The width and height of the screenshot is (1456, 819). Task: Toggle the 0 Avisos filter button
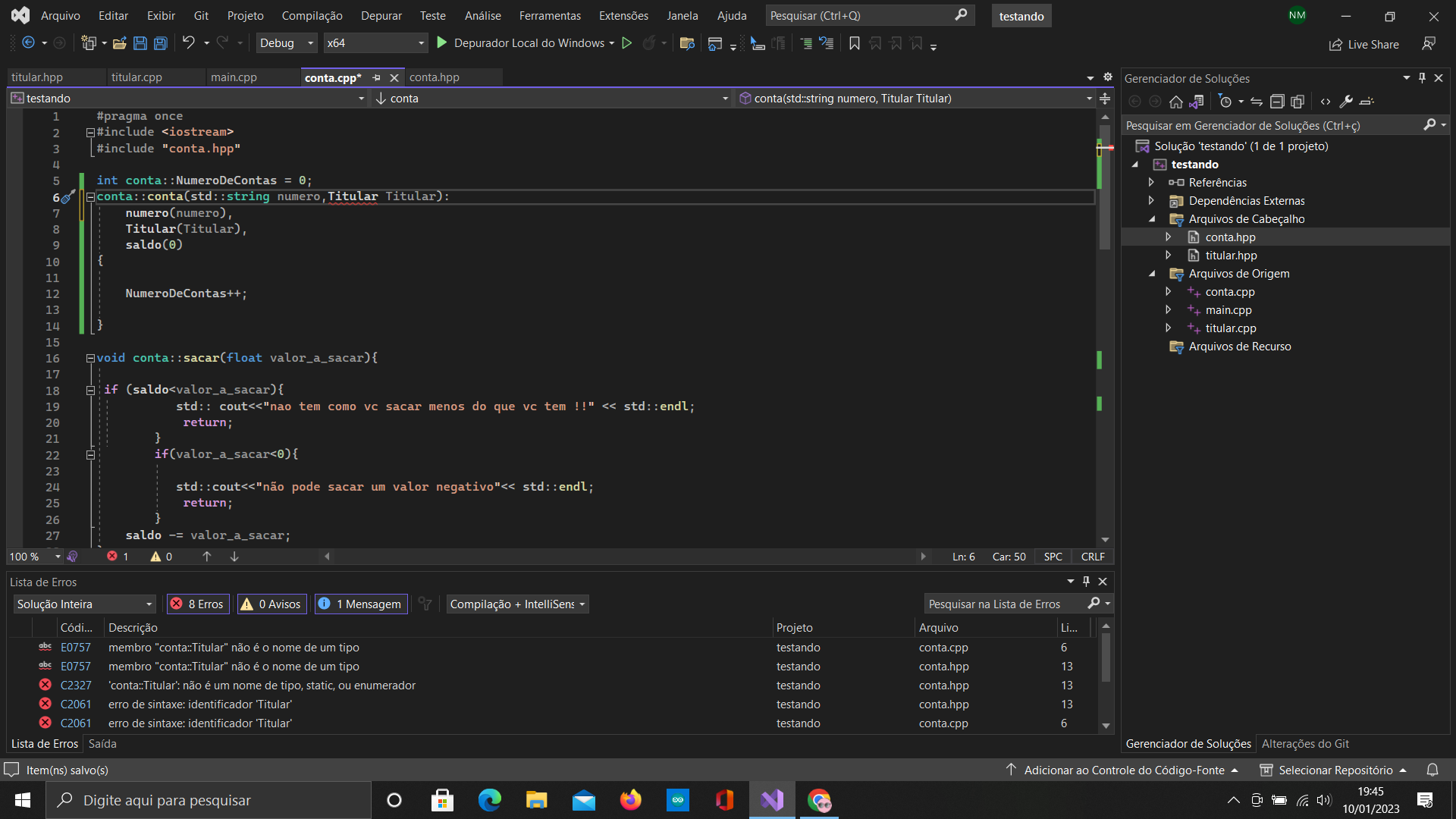click(x=271, y=604)
